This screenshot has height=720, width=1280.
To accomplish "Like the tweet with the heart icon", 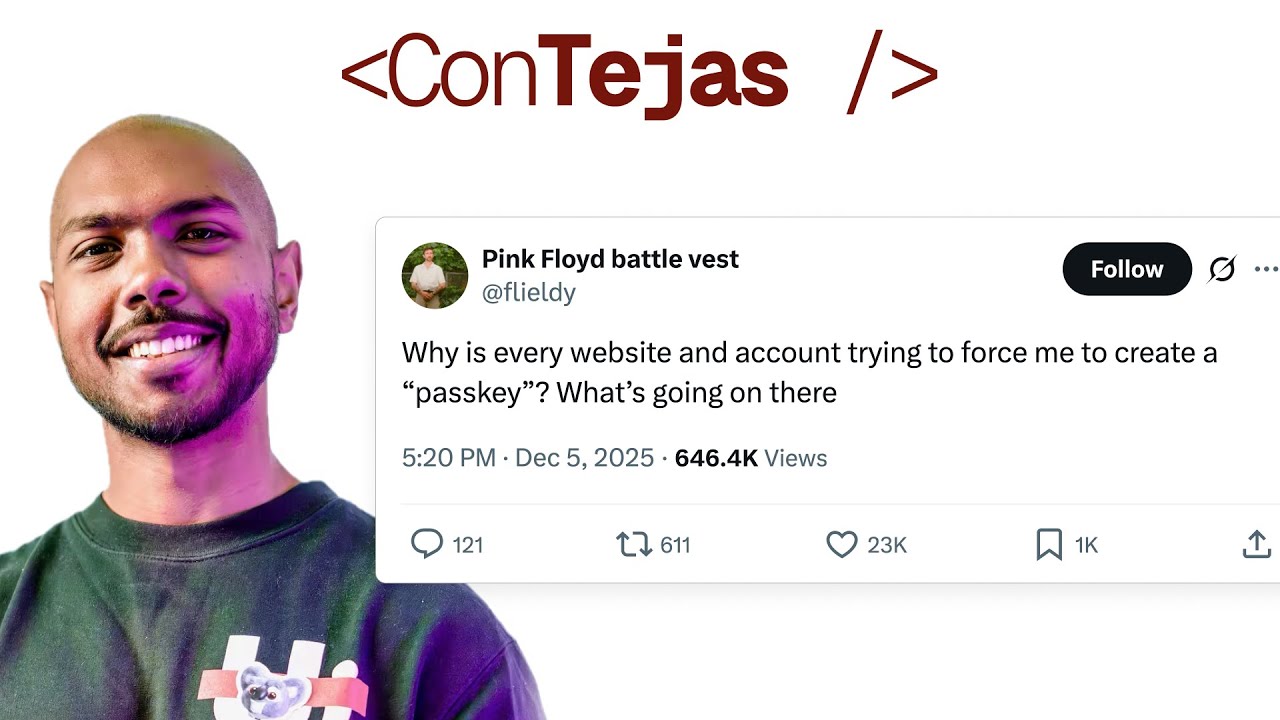I will tap(842, 544).
